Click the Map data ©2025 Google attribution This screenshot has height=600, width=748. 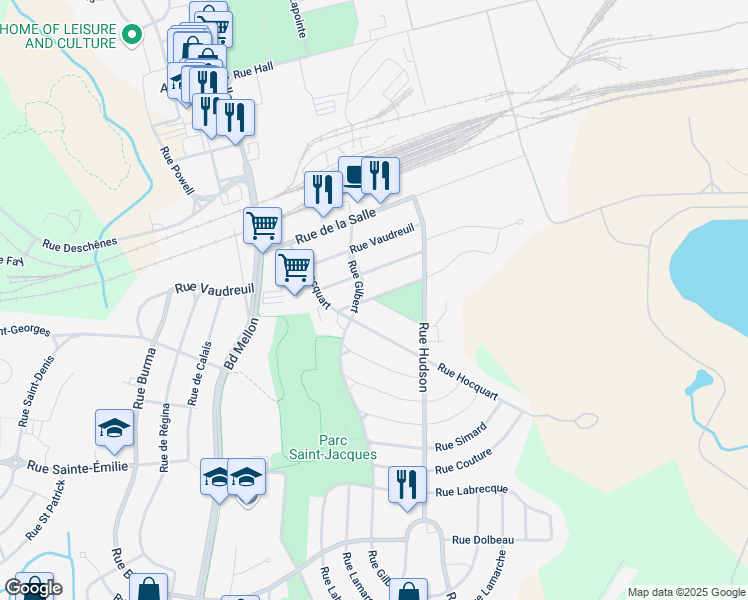coord(687,592)
